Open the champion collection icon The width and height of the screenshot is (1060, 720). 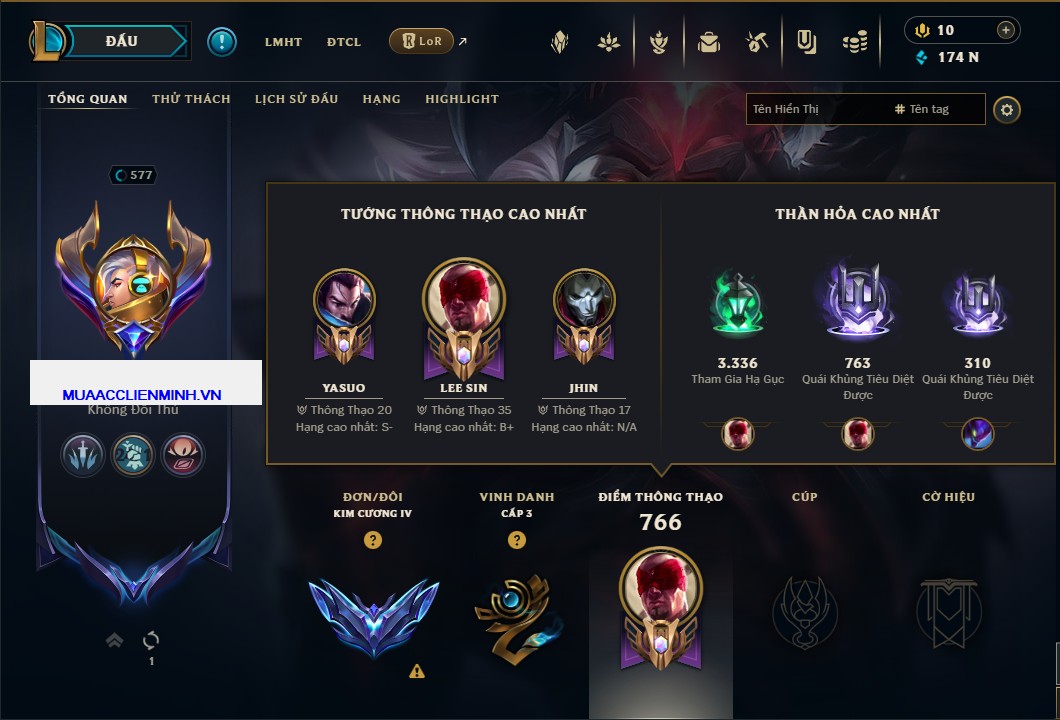pyautogui.click(x=560, y=42)
